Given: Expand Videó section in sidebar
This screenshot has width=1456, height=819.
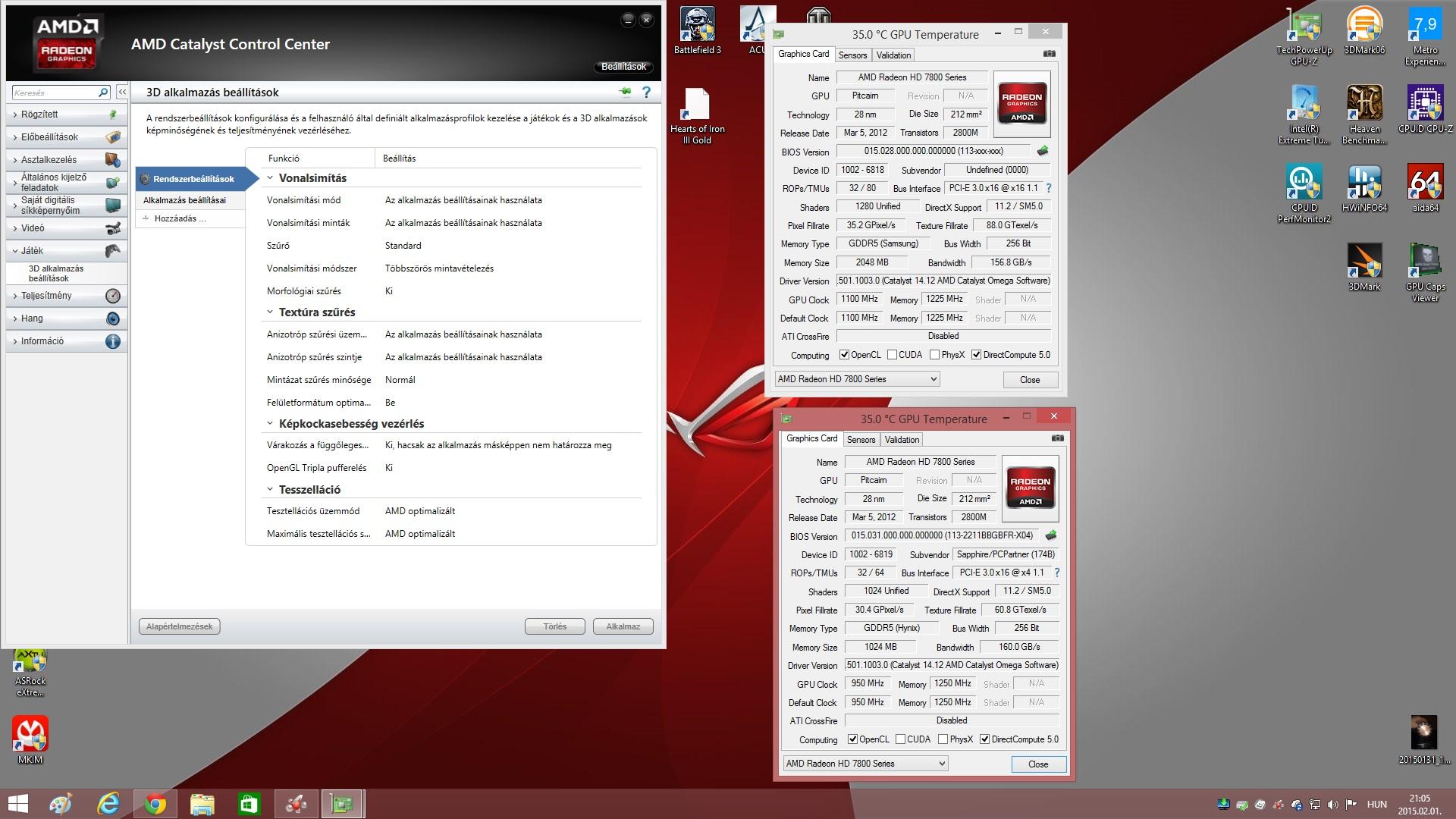Looking at the screenshot, I should coord(67,228).
